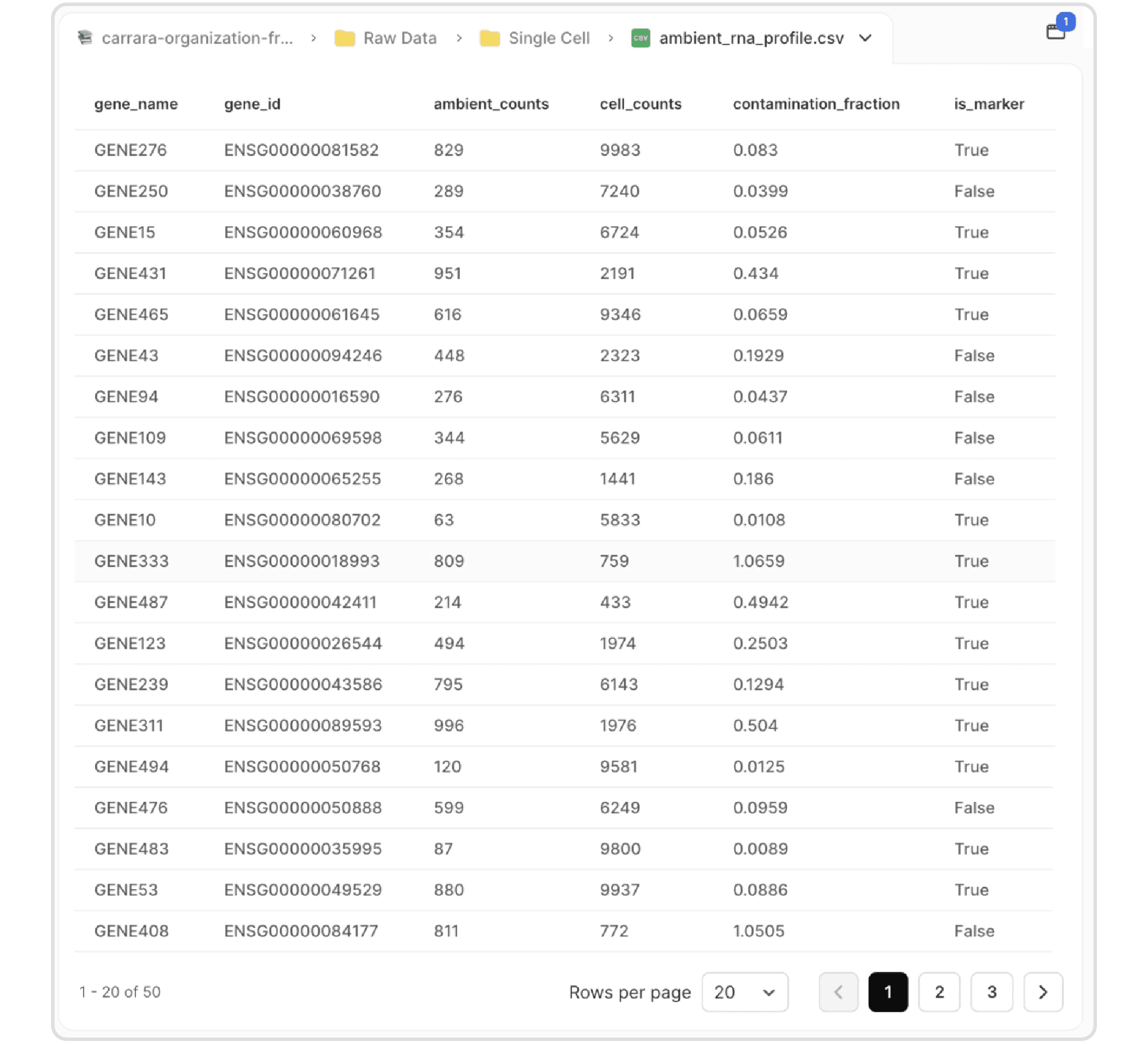This screenshot has height=1044, width=1148.
Task: Click the organization icon in breadcrumb
Action: click(x=85, y=38)
